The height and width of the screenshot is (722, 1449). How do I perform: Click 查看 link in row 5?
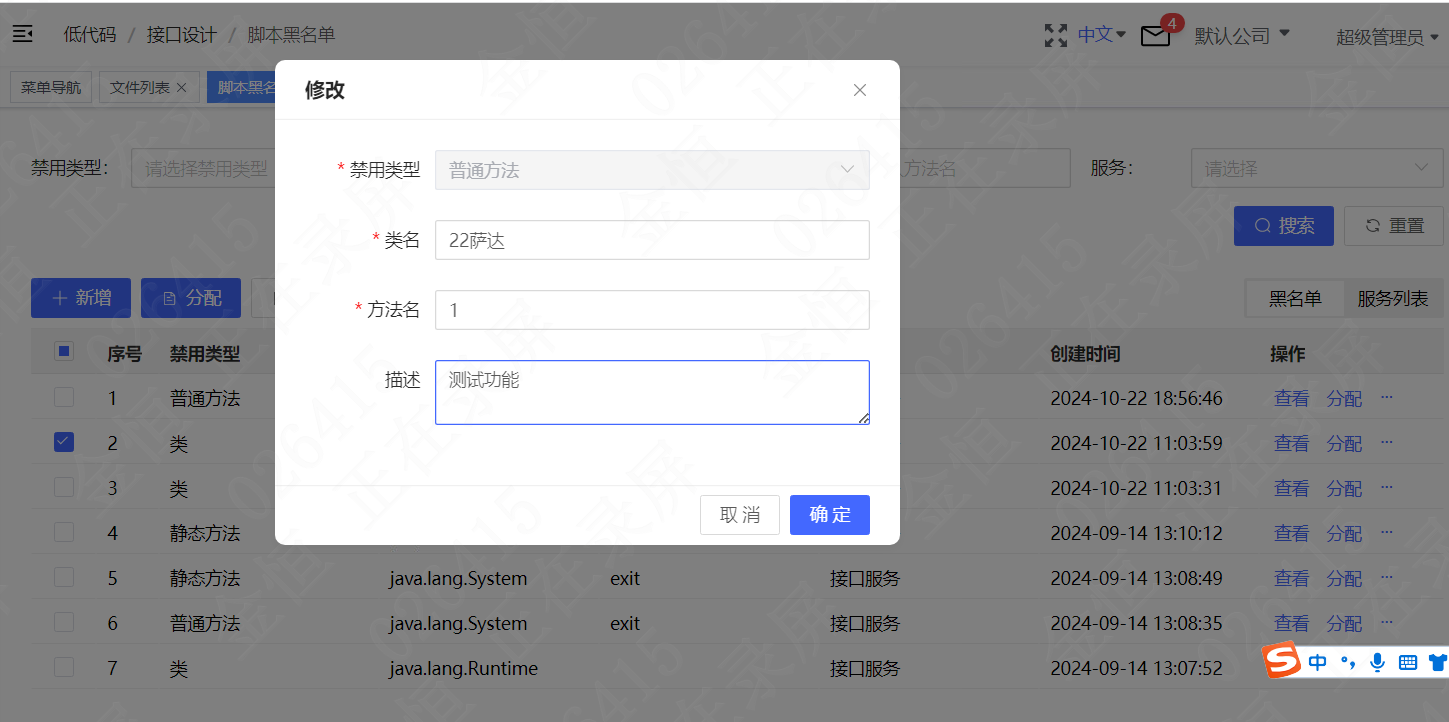point(1292,578)
